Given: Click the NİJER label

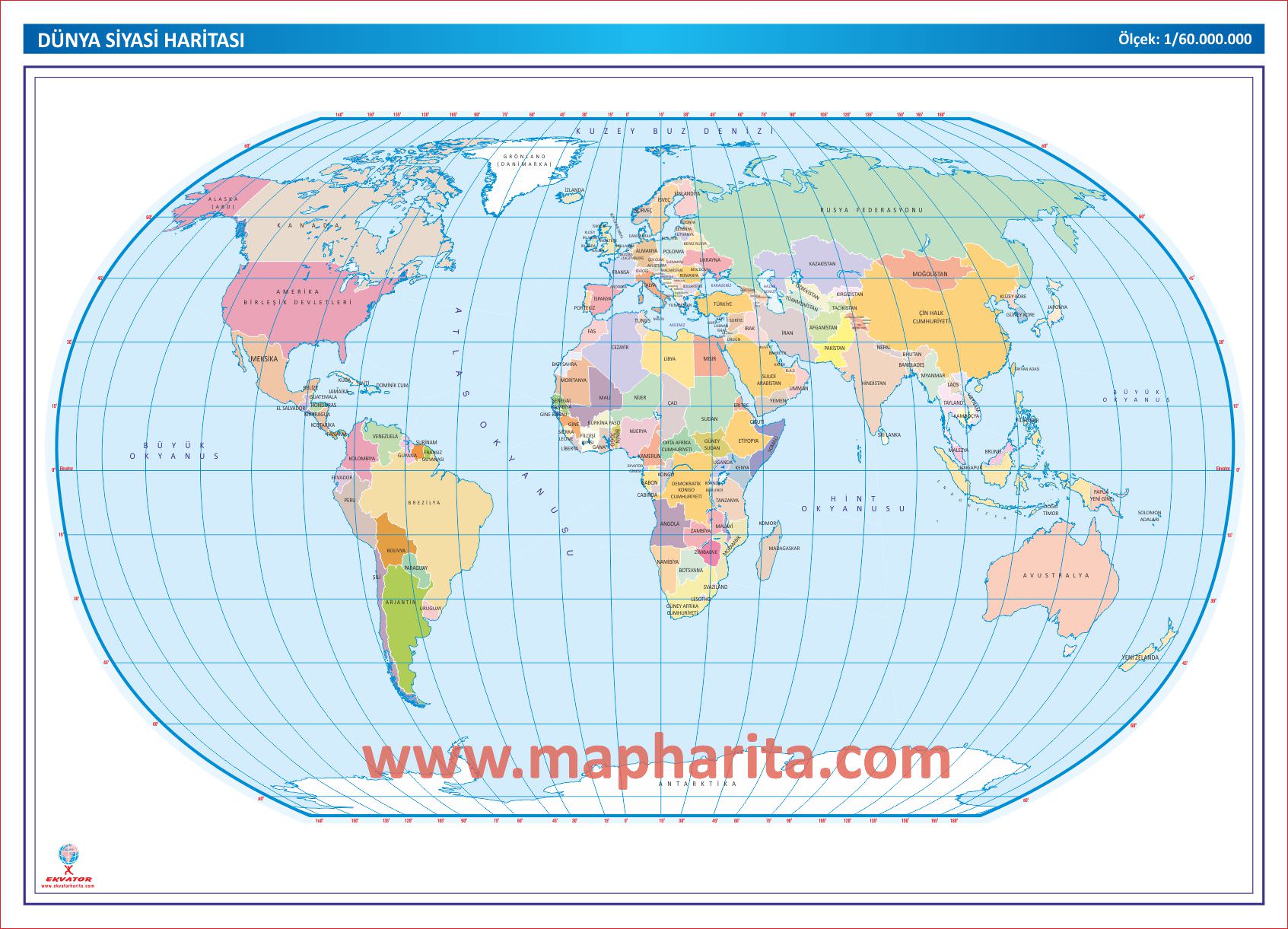Looking at the screenshot, I should tap(640, 397).
